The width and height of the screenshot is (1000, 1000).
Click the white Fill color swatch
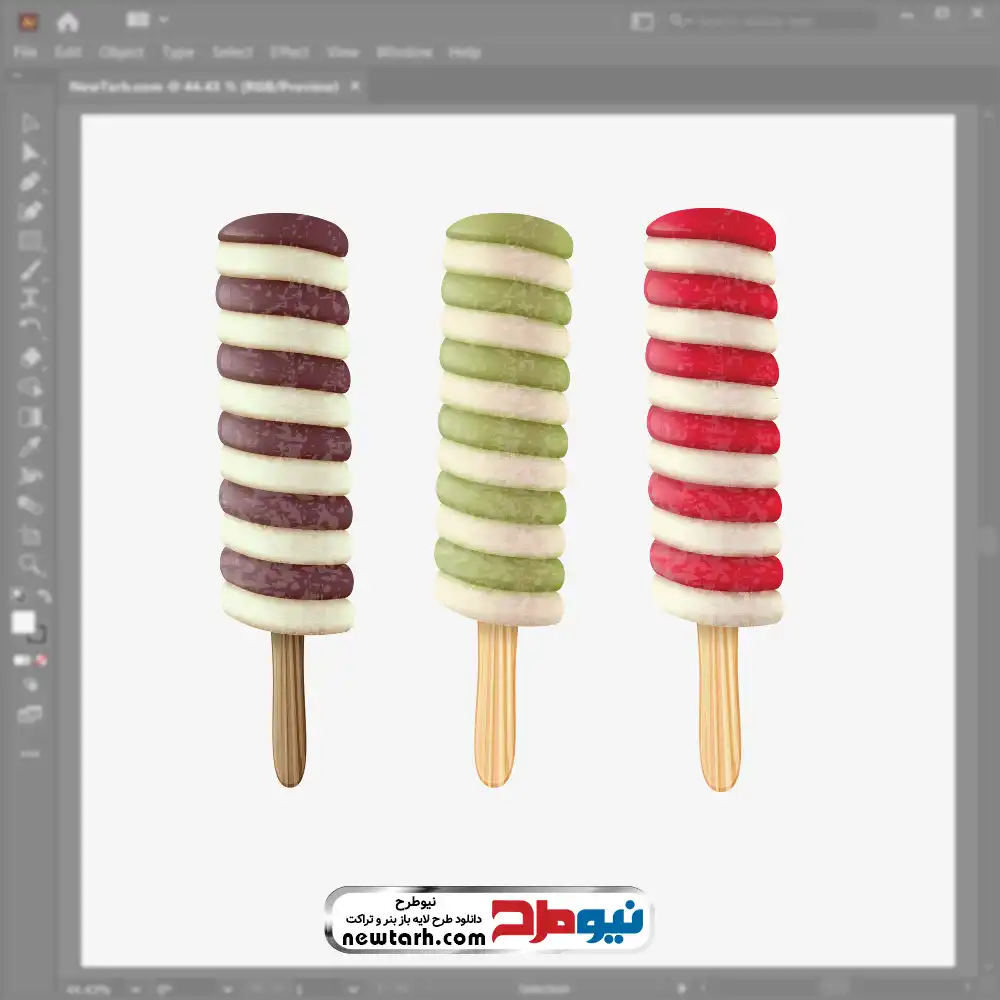[24, 623]
